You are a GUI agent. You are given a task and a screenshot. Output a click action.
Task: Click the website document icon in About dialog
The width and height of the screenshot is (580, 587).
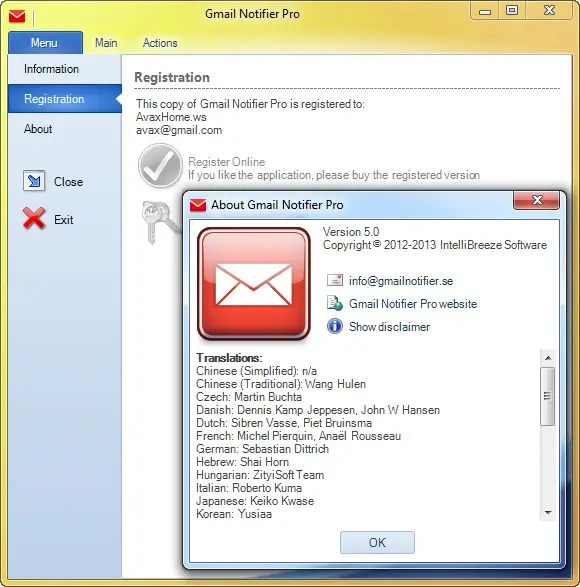pos(335,303)
